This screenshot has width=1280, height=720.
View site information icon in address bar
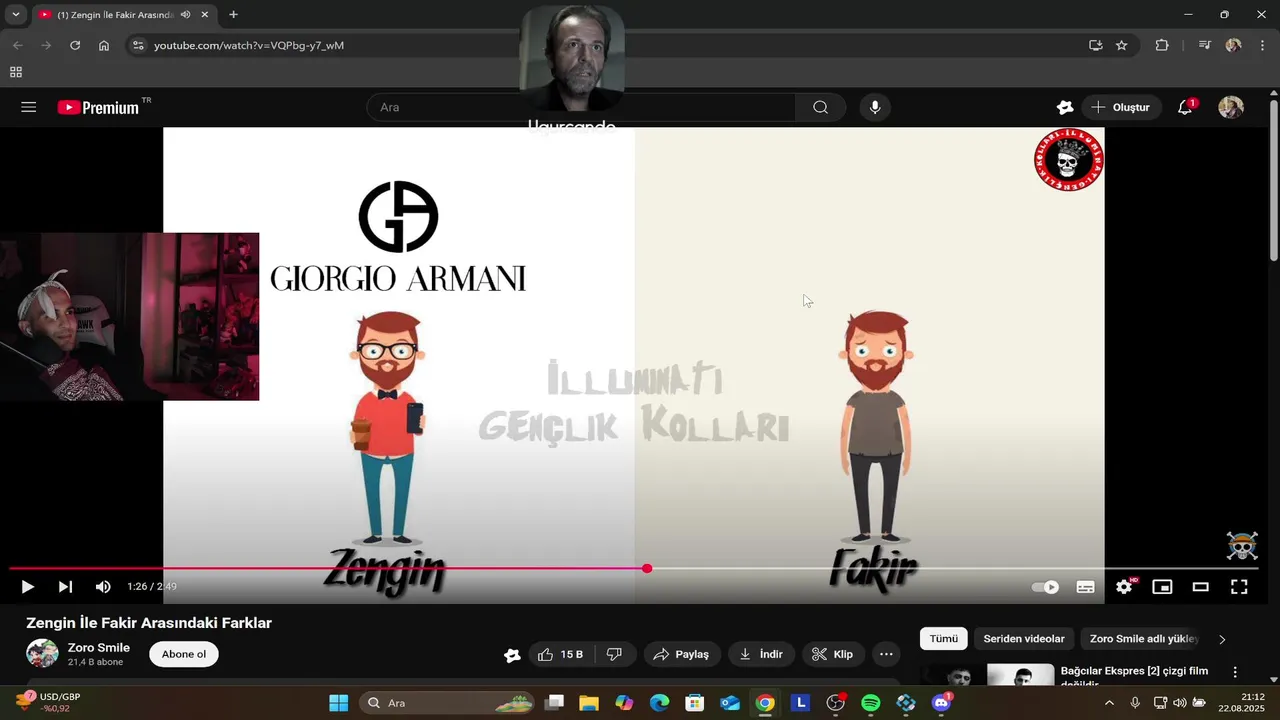click(138, 45)
